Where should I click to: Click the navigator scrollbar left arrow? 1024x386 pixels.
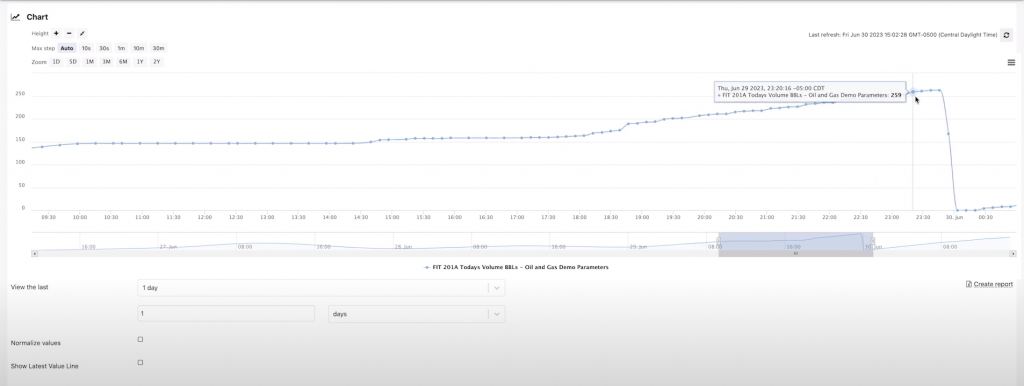[34, 253]
